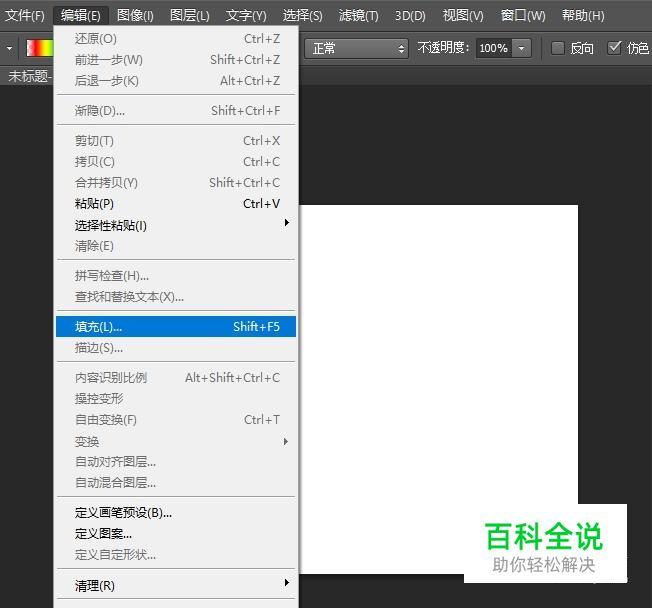Close the 编辑(E) menu in menu bar
The height and width of the screenshot is (608, 652).
tap(80, 16)
